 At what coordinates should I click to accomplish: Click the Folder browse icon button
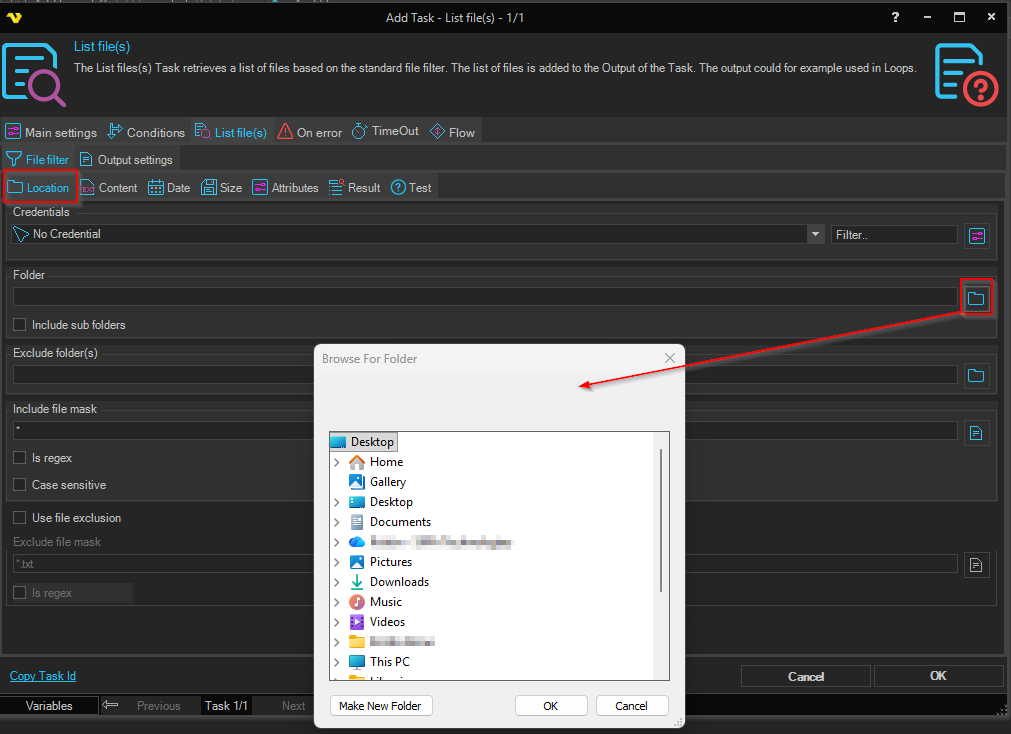(x=976, y=298)
